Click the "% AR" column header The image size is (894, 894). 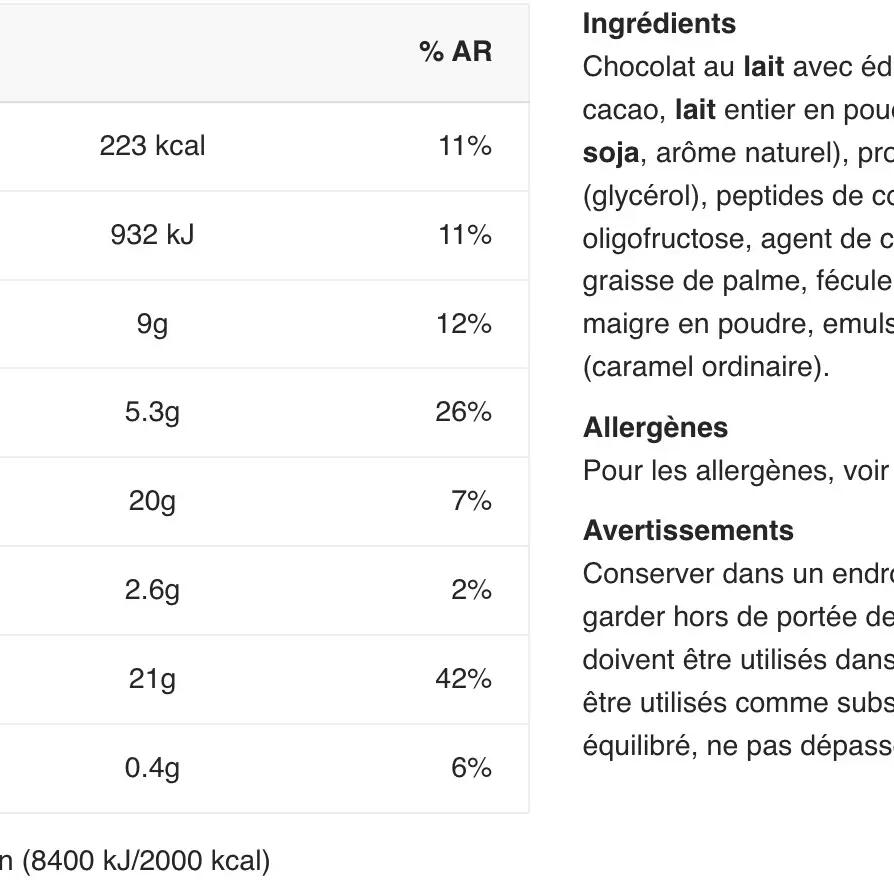455,52
